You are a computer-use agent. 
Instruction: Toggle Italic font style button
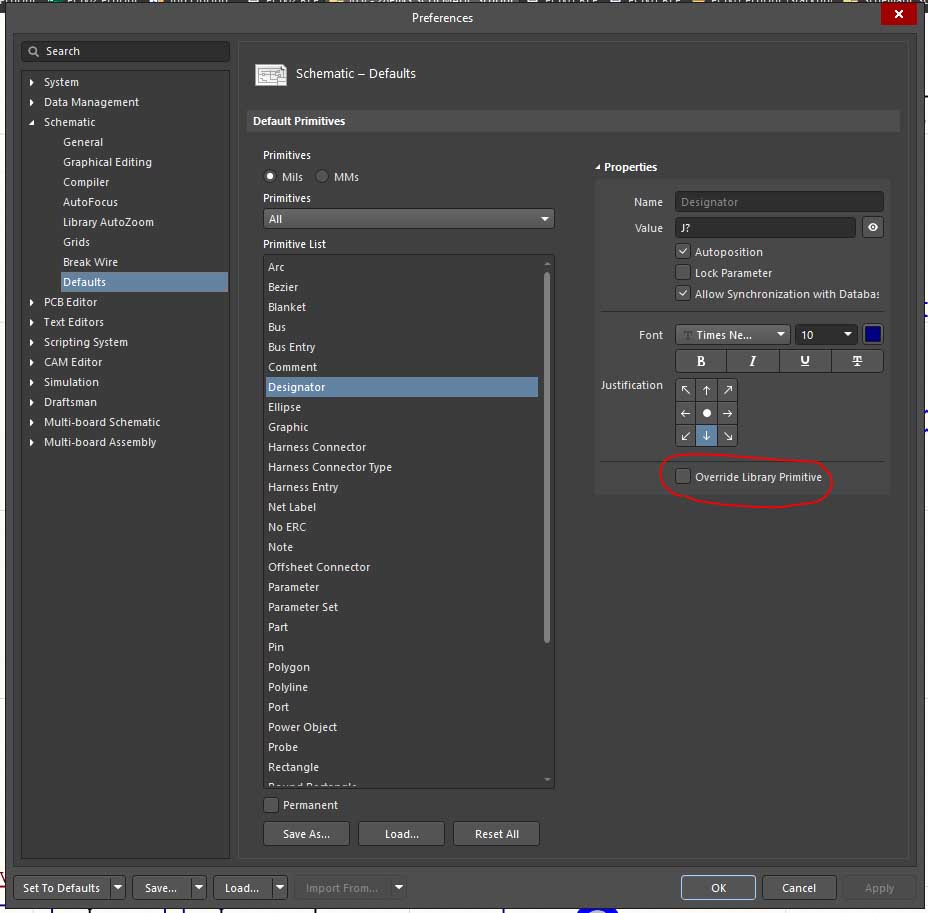pos(752,361)
